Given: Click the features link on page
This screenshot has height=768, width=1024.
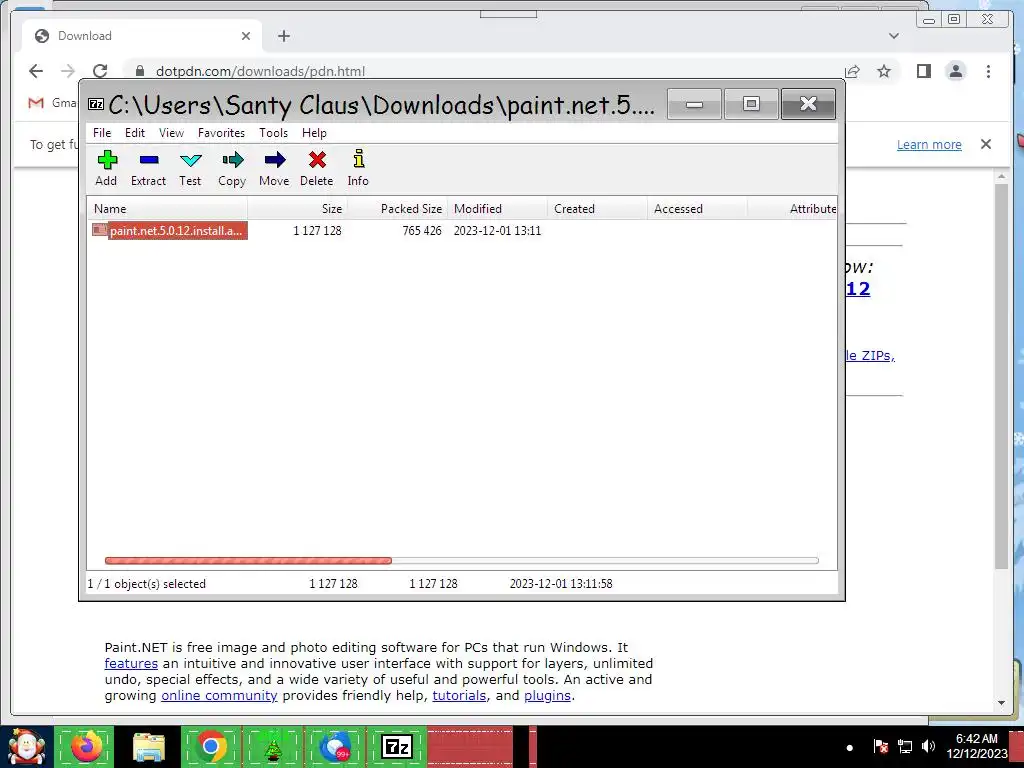Looking at the screenshot, I should coord(131,664).
